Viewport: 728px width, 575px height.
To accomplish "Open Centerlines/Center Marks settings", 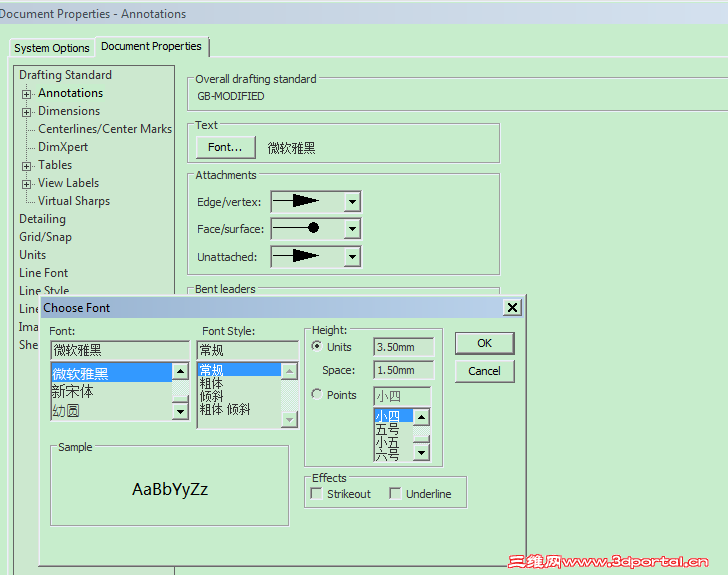I will [105, 129].
